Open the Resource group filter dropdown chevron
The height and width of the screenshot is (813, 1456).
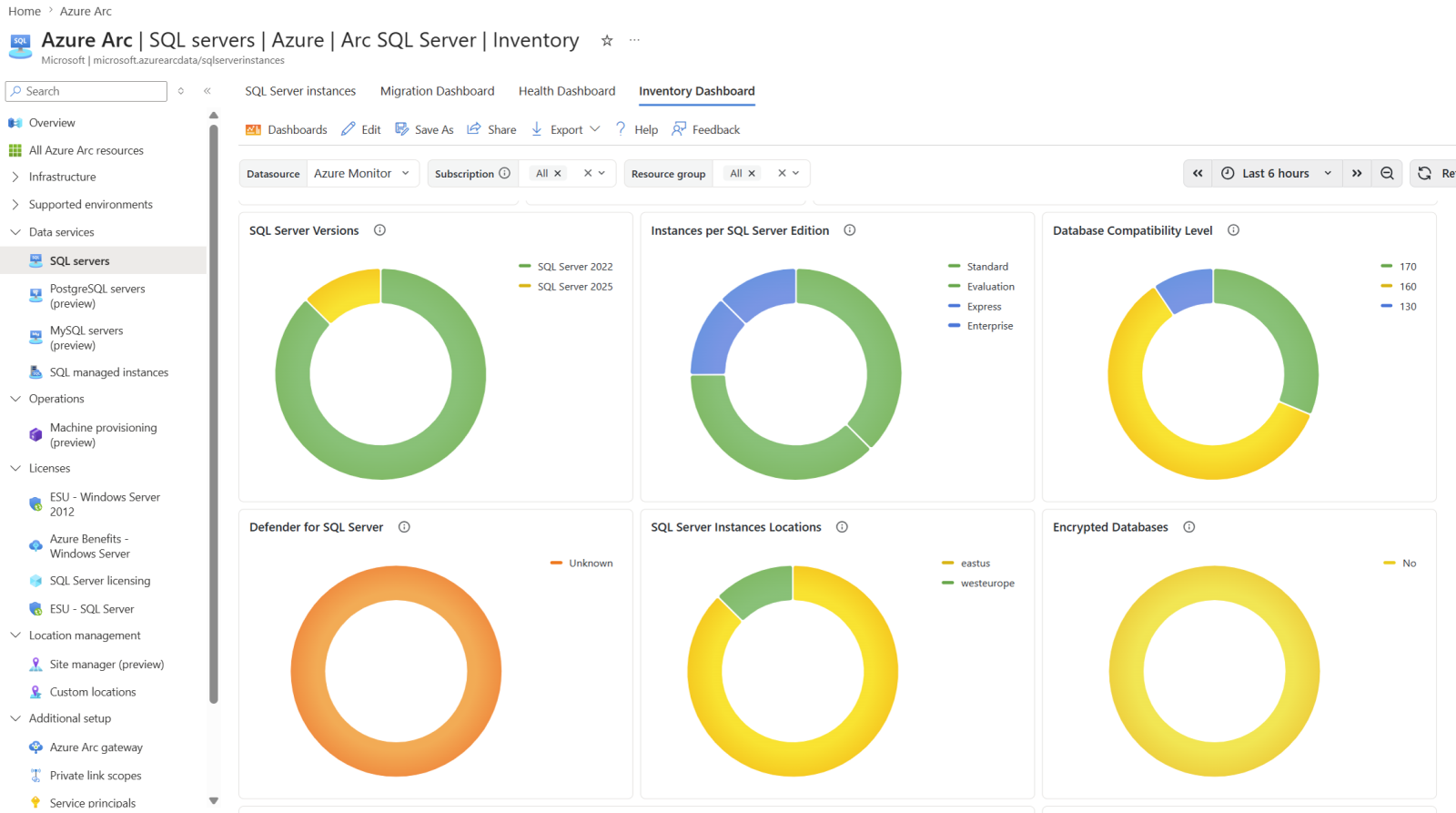tap(796, 173)
